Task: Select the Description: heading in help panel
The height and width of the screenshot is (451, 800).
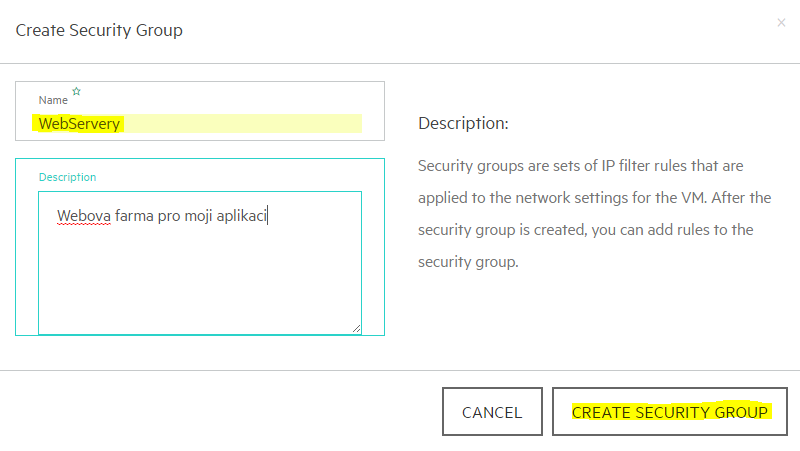Action: click(x=463, y=123)
